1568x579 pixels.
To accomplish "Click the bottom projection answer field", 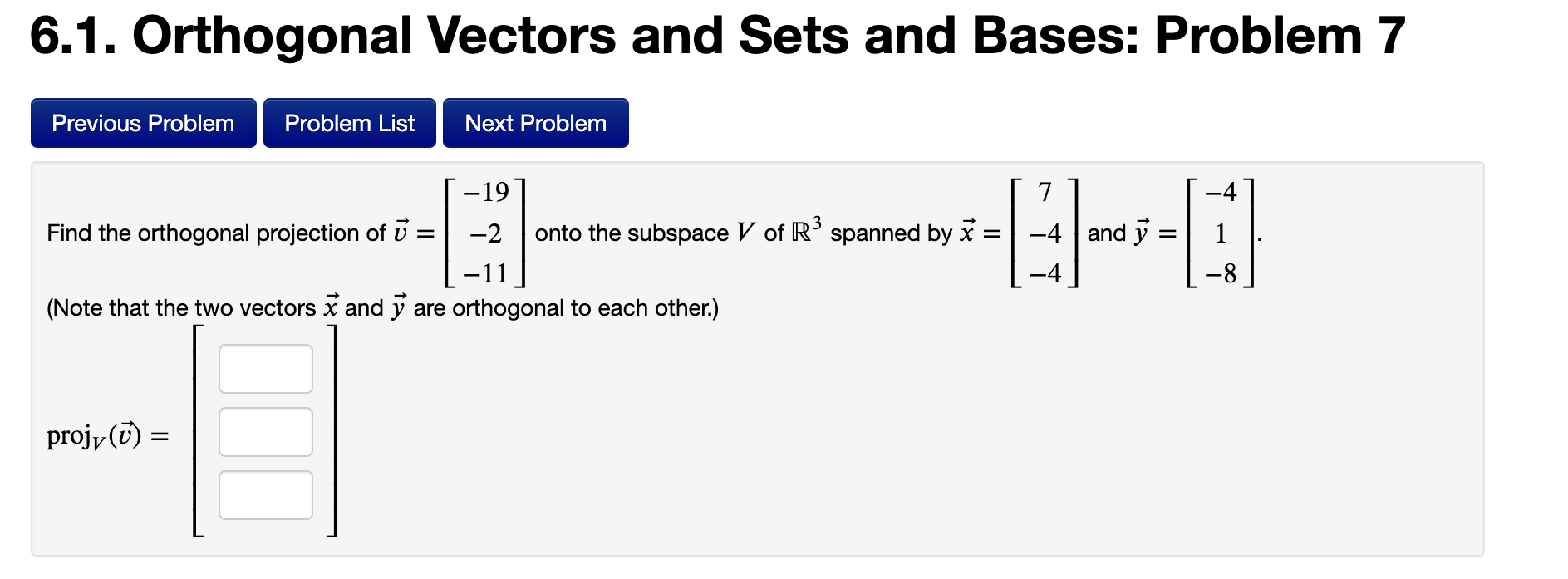I will (x=266, y=495).
